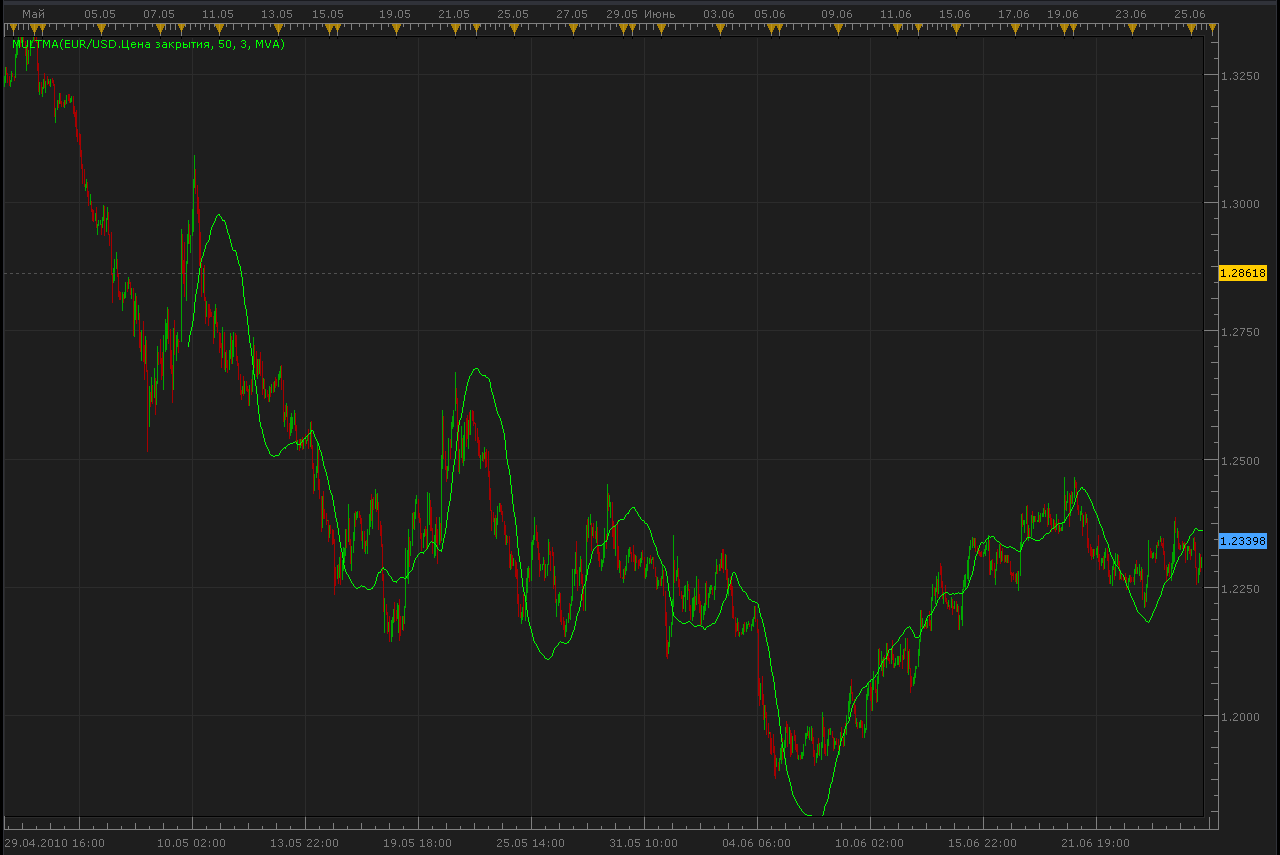Viewport: 1280px width, 855px height.
Task: Click the 29.04.2010 16:00 time label
Action: [54, 843]
